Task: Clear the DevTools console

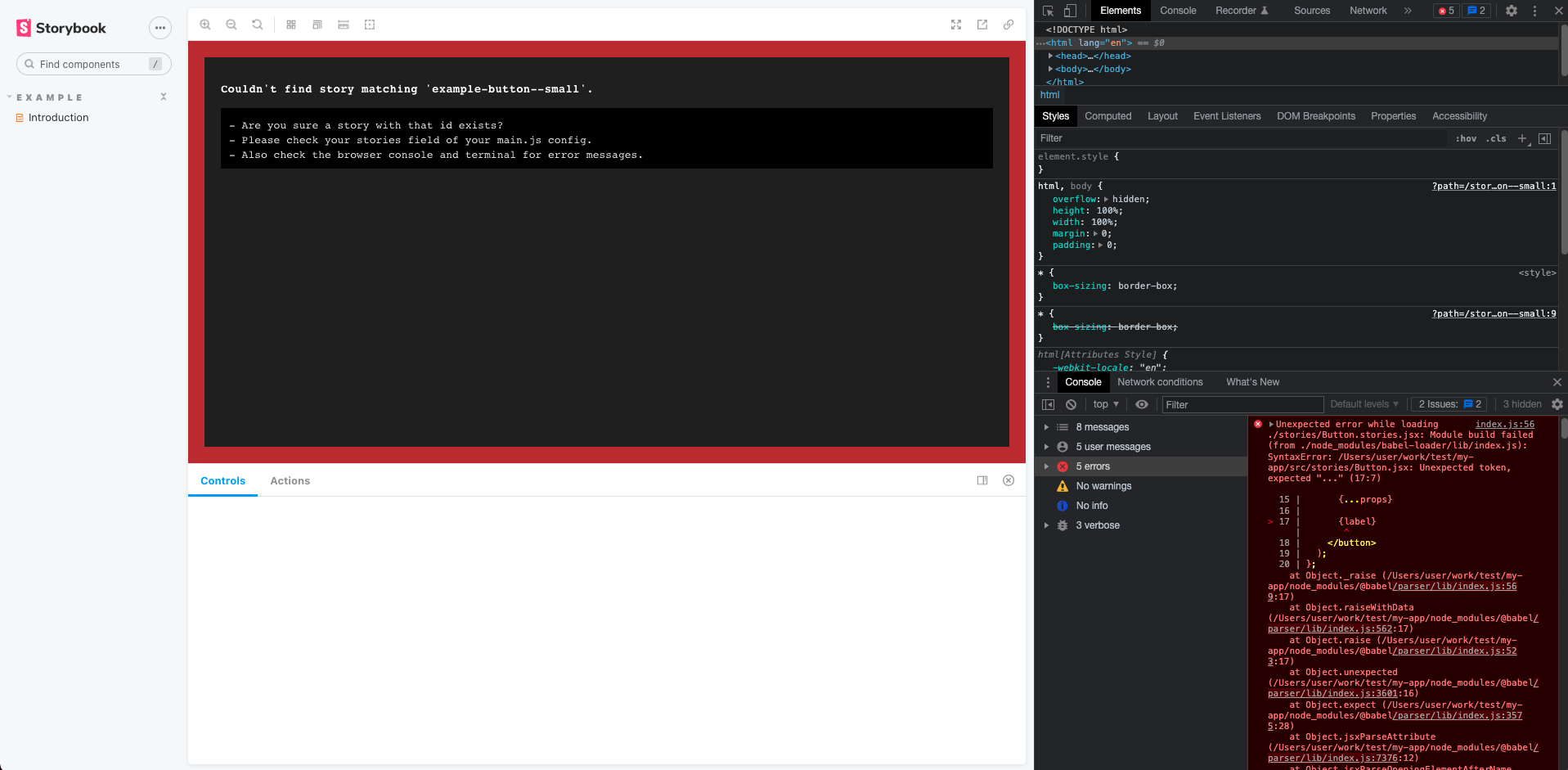Action: (x=1072, y=404)
